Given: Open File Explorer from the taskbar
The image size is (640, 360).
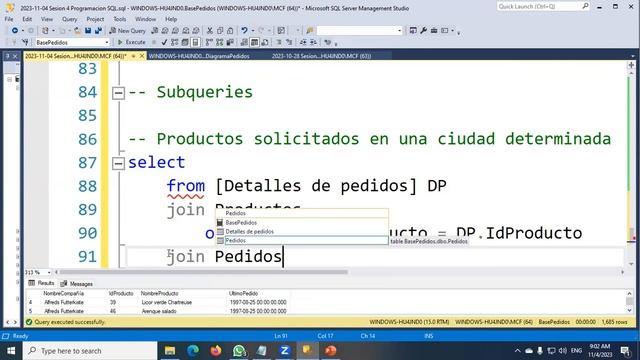Looking at the screenshot, I should tap(170, 351).
